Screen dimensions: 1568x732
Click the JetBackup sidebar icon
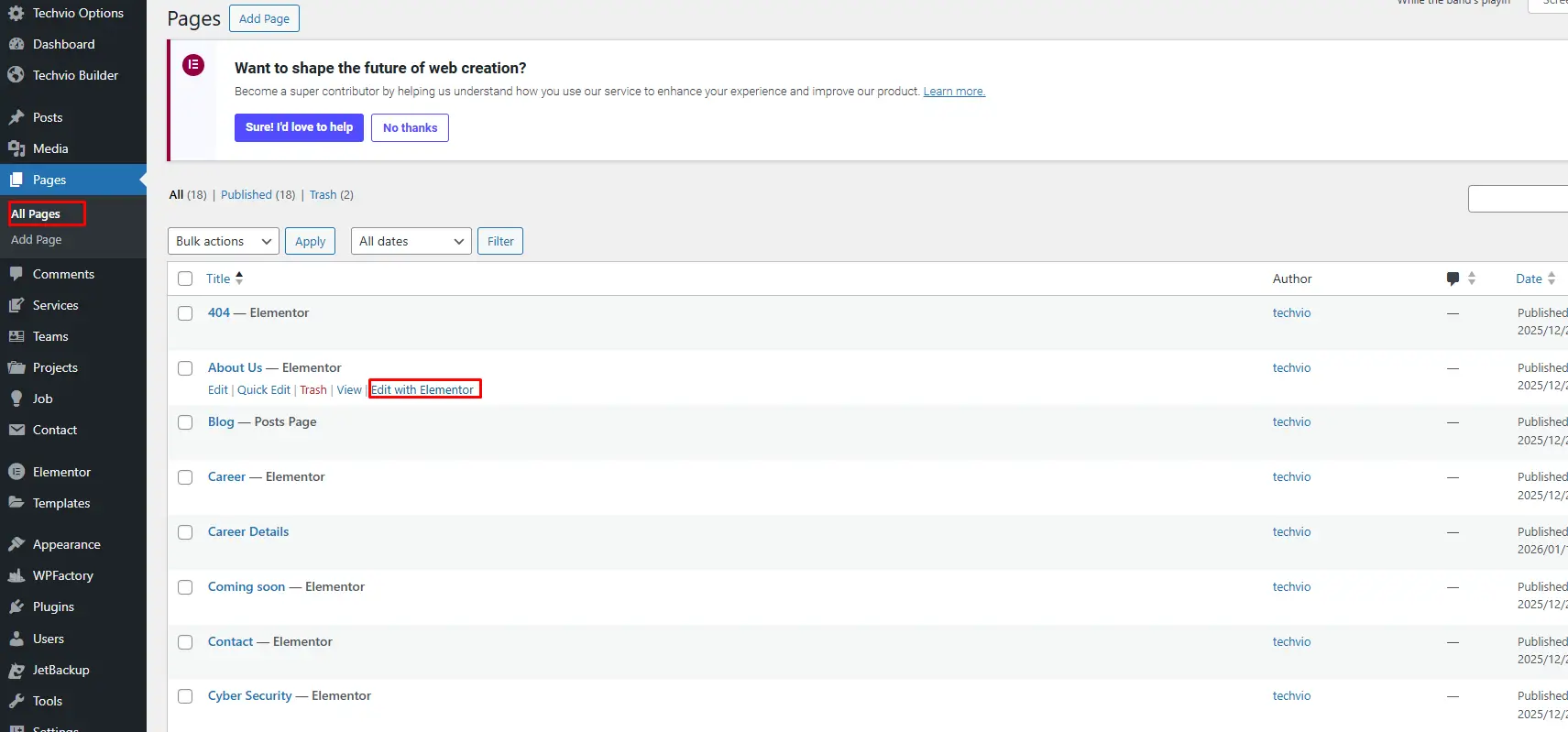16,670
